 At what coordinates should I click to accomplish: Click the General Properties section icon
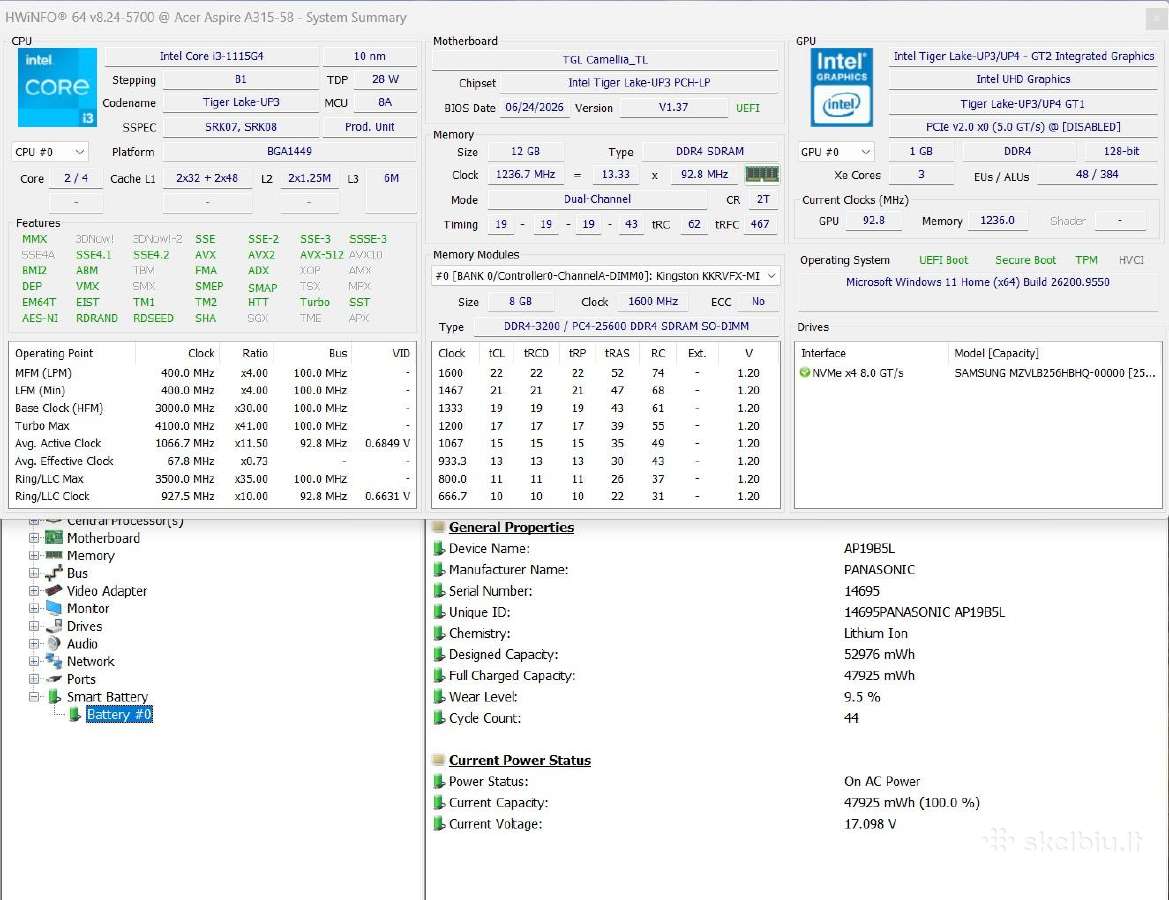[438, 527]
